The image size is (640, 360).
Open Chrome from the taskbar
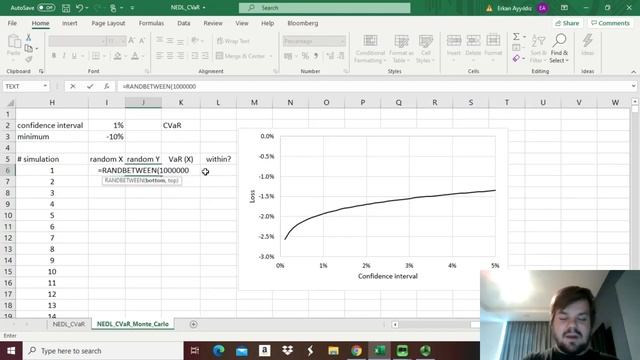point(356,351)
